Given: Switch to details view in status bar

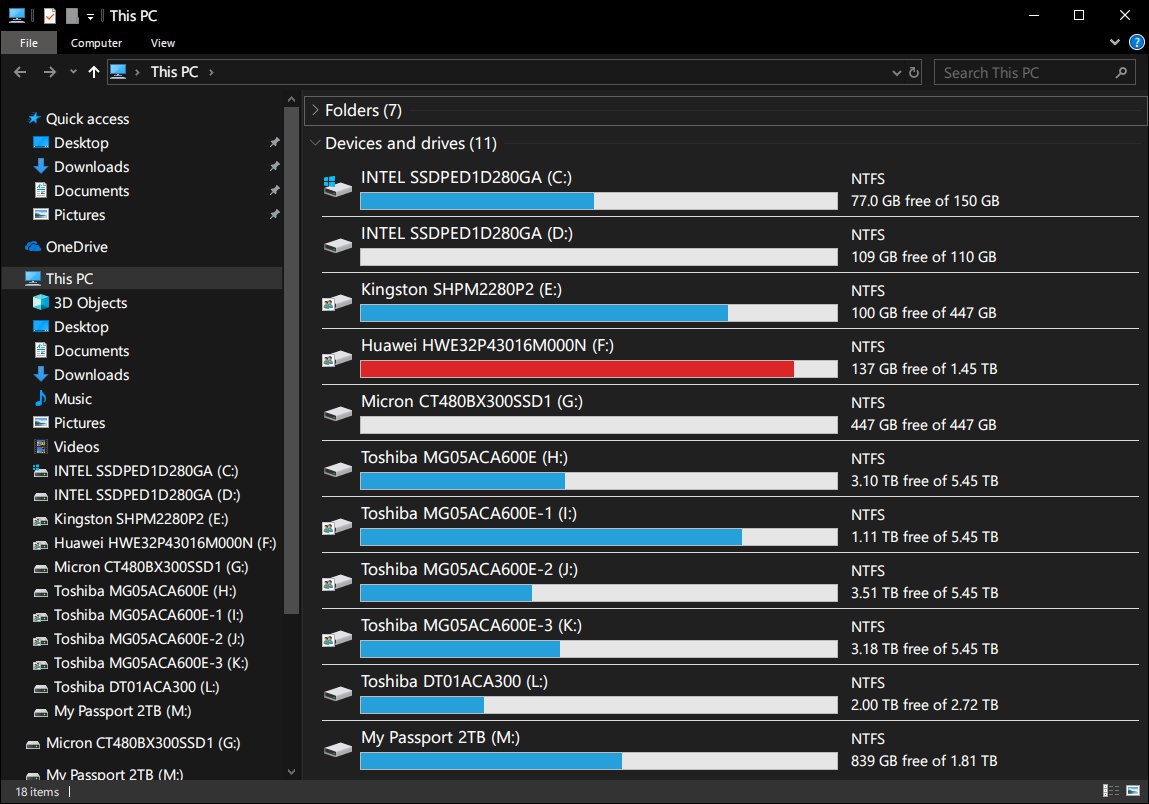Looking at the screenshot, I should (1110, 792).
